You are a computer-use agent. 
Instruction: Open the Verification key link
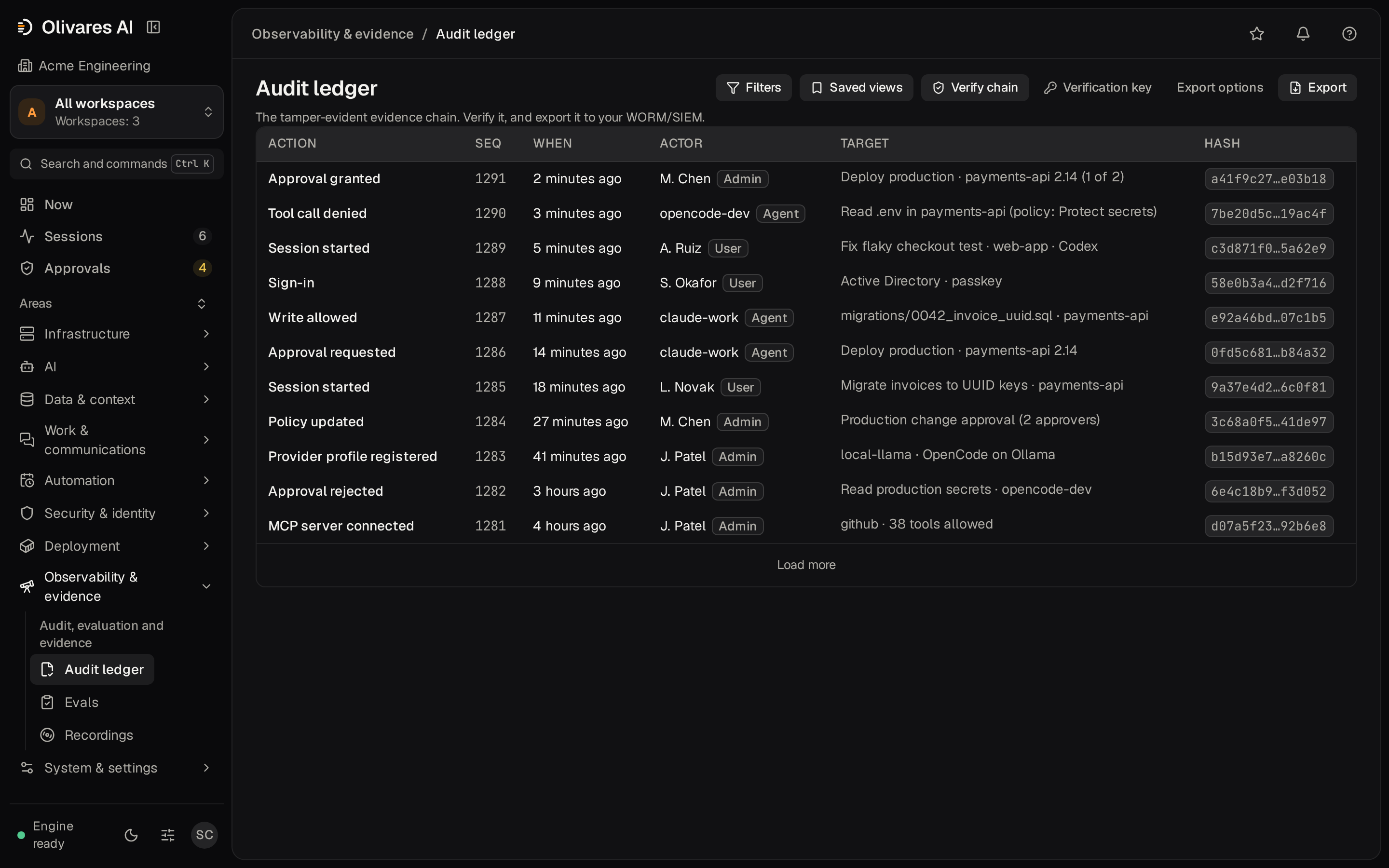click(x=1097, y=87)
